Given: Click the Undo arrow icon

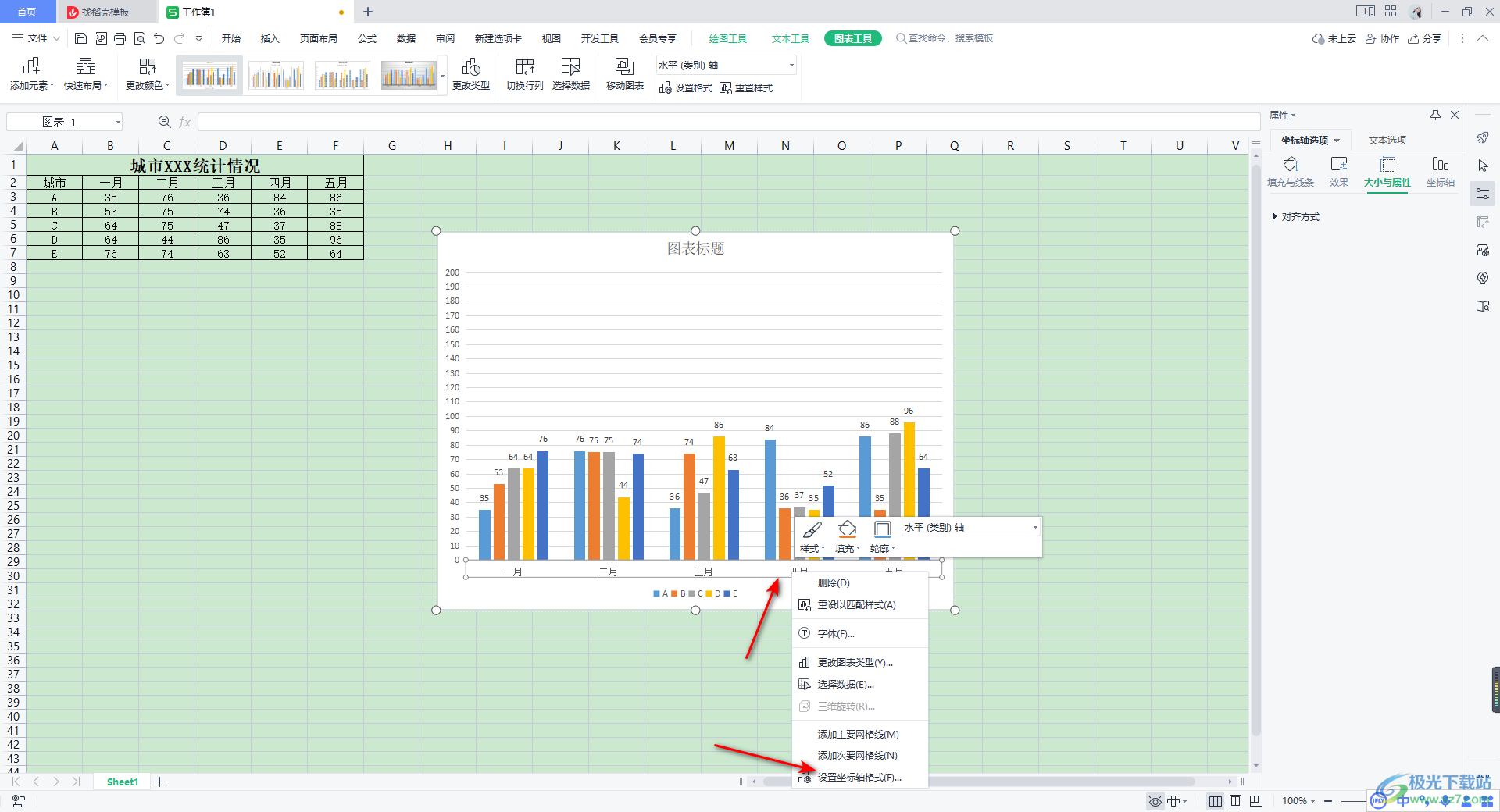Looking at the screenshot, I should pyautogui.click(x=159, y=38).
